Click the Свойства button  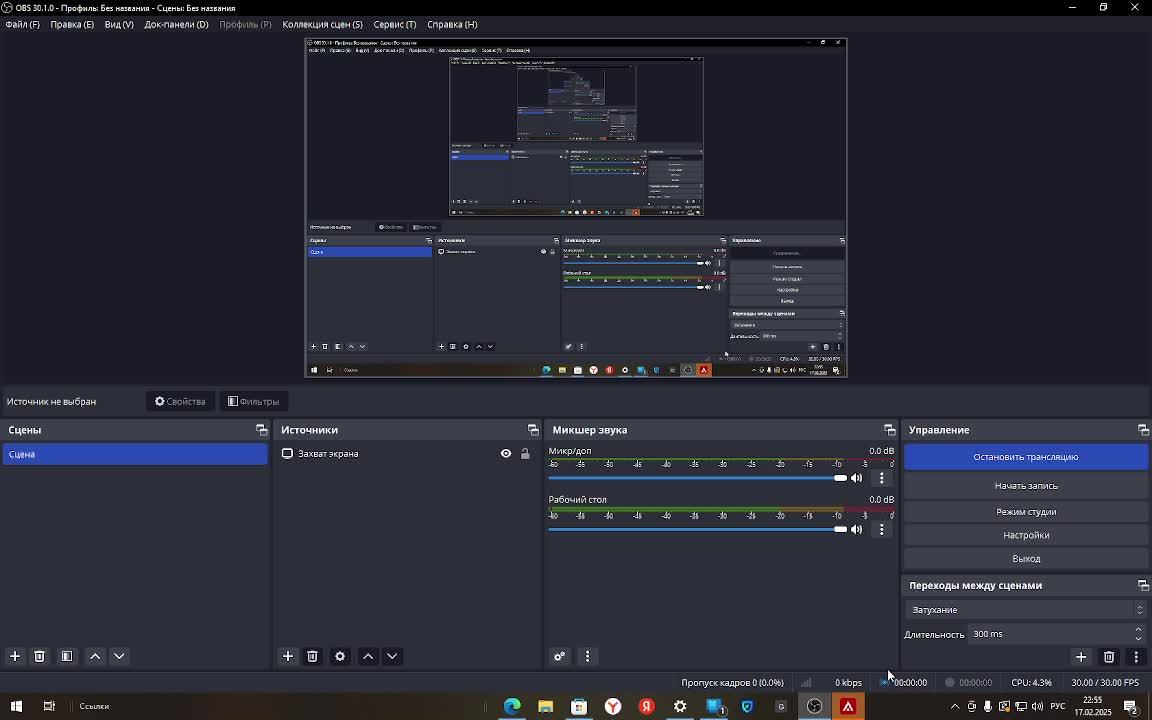click(180, 401)
